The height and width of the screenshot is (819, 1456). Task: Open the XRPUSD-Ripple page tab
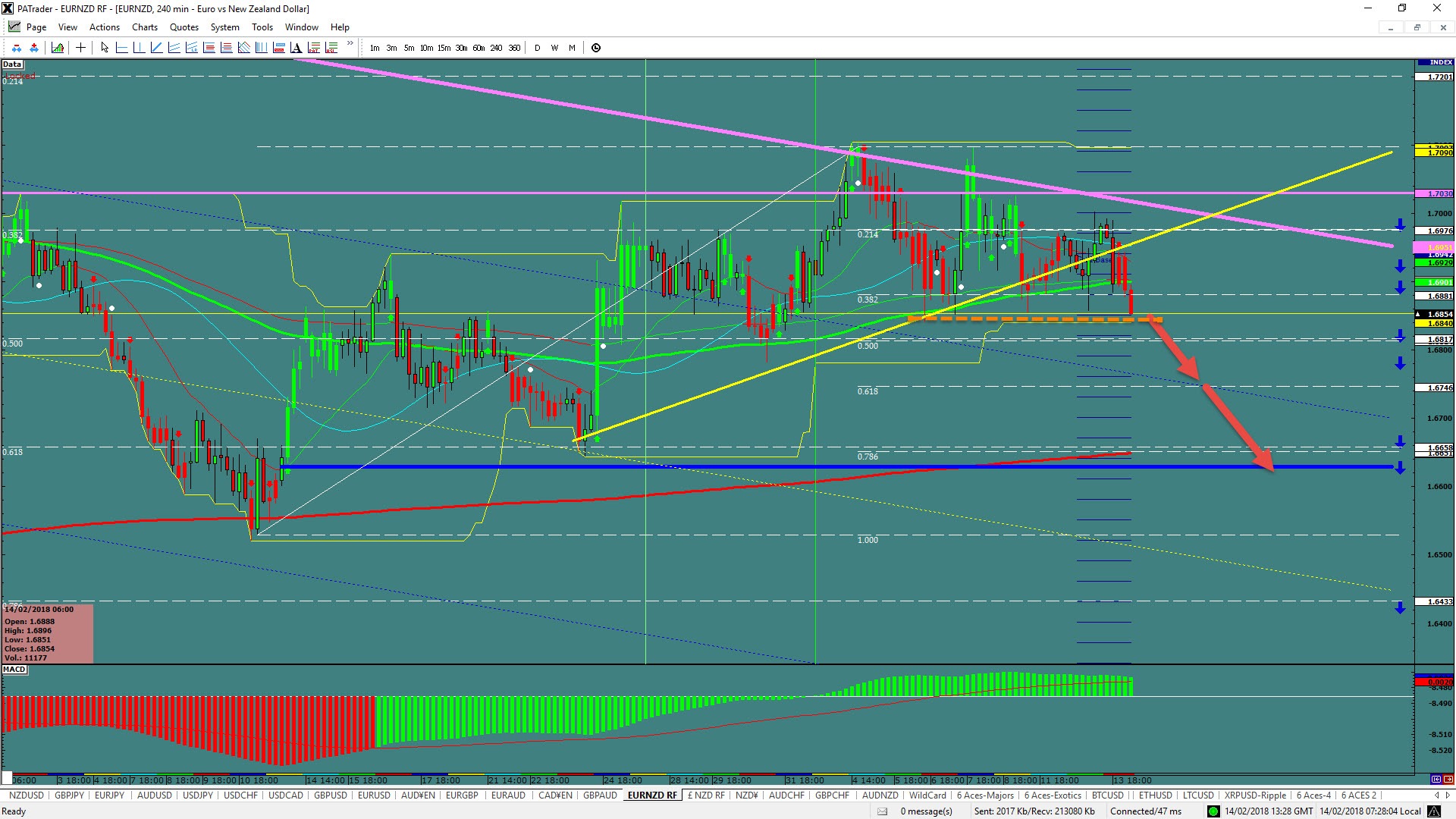[x=1255, y=795]
